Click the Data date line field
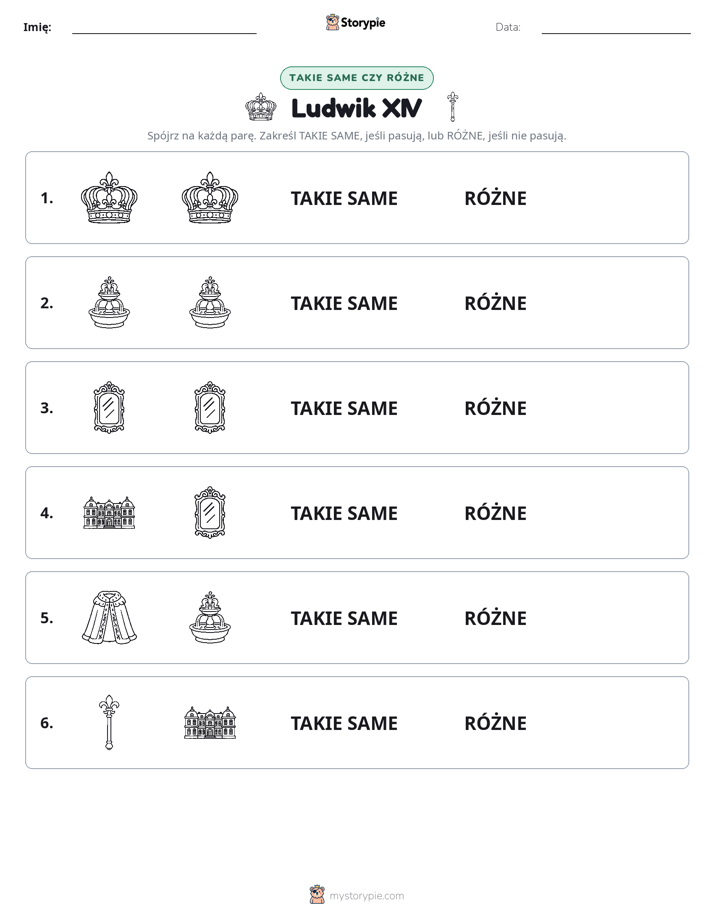Image resolution: width=714 pixels, height=924 pixels. [x=616, y=27]
